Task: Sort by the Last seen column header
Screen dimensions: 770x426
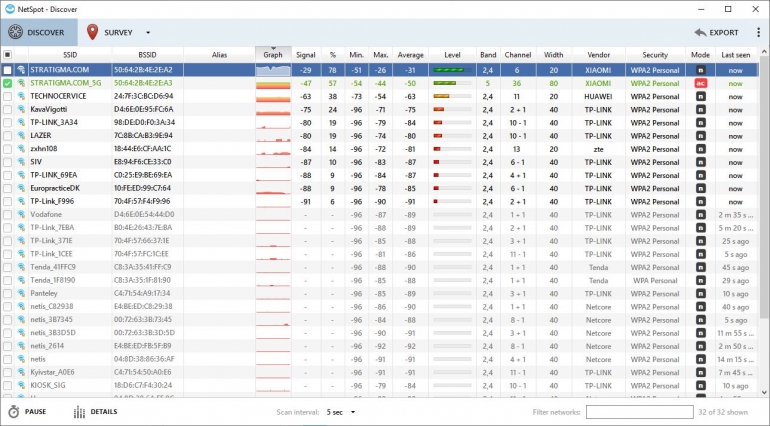Action: (x=736, y=55)
